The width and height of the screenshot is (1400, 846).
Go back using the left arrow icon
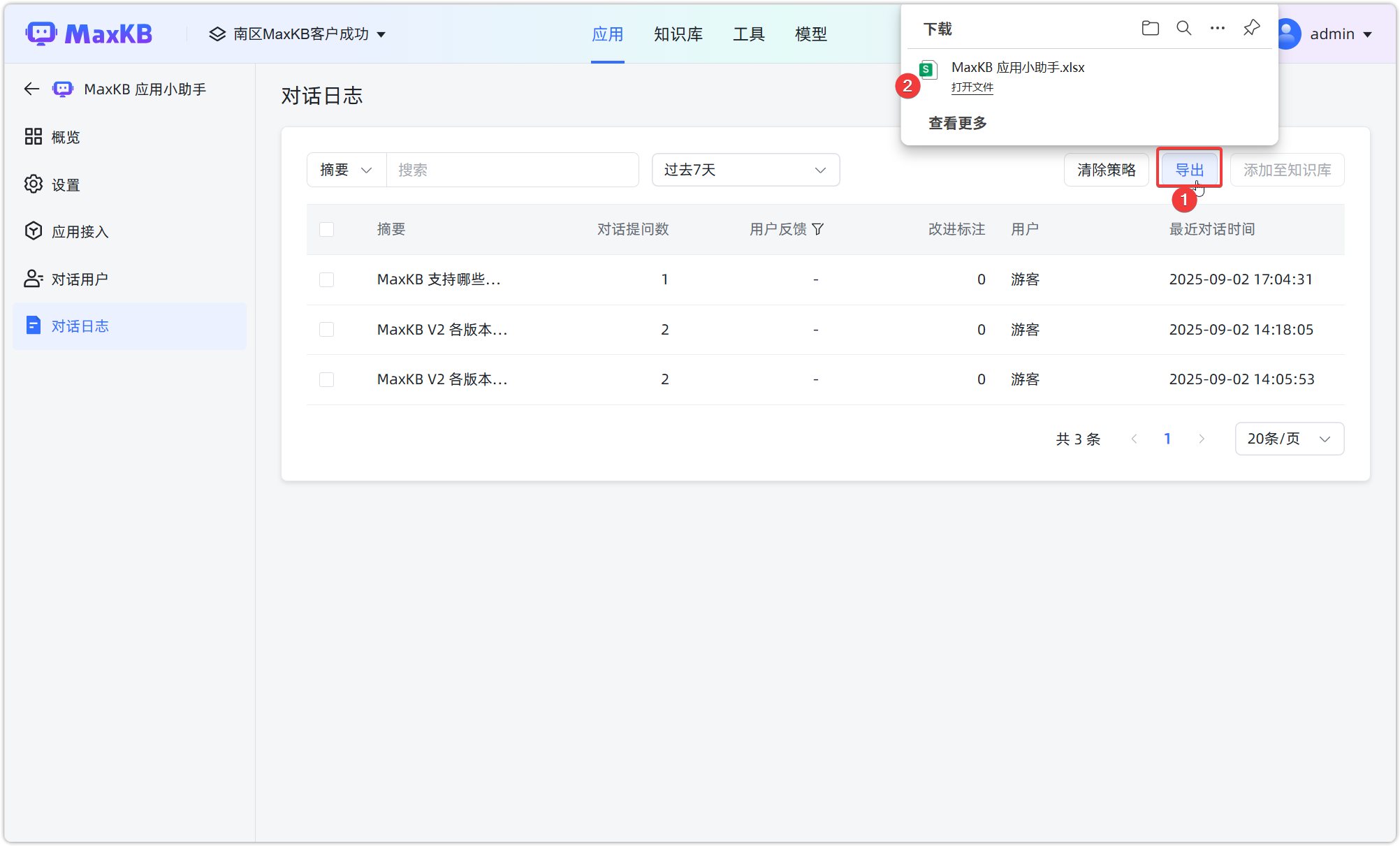point(31,89)
